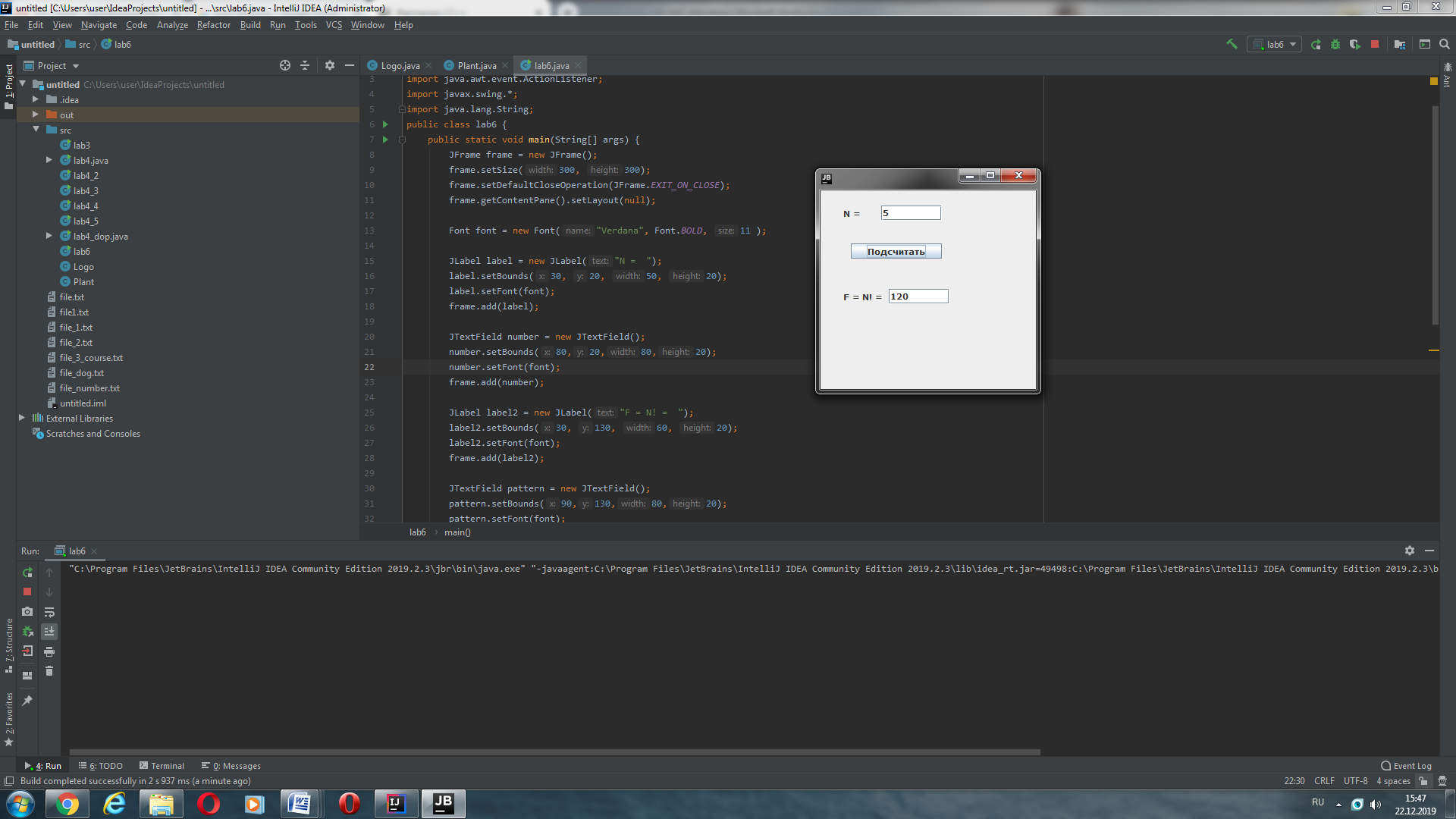Run lab6 with coverage
This screenshot has width=1456, height=819.
(x=1355, y=45)
